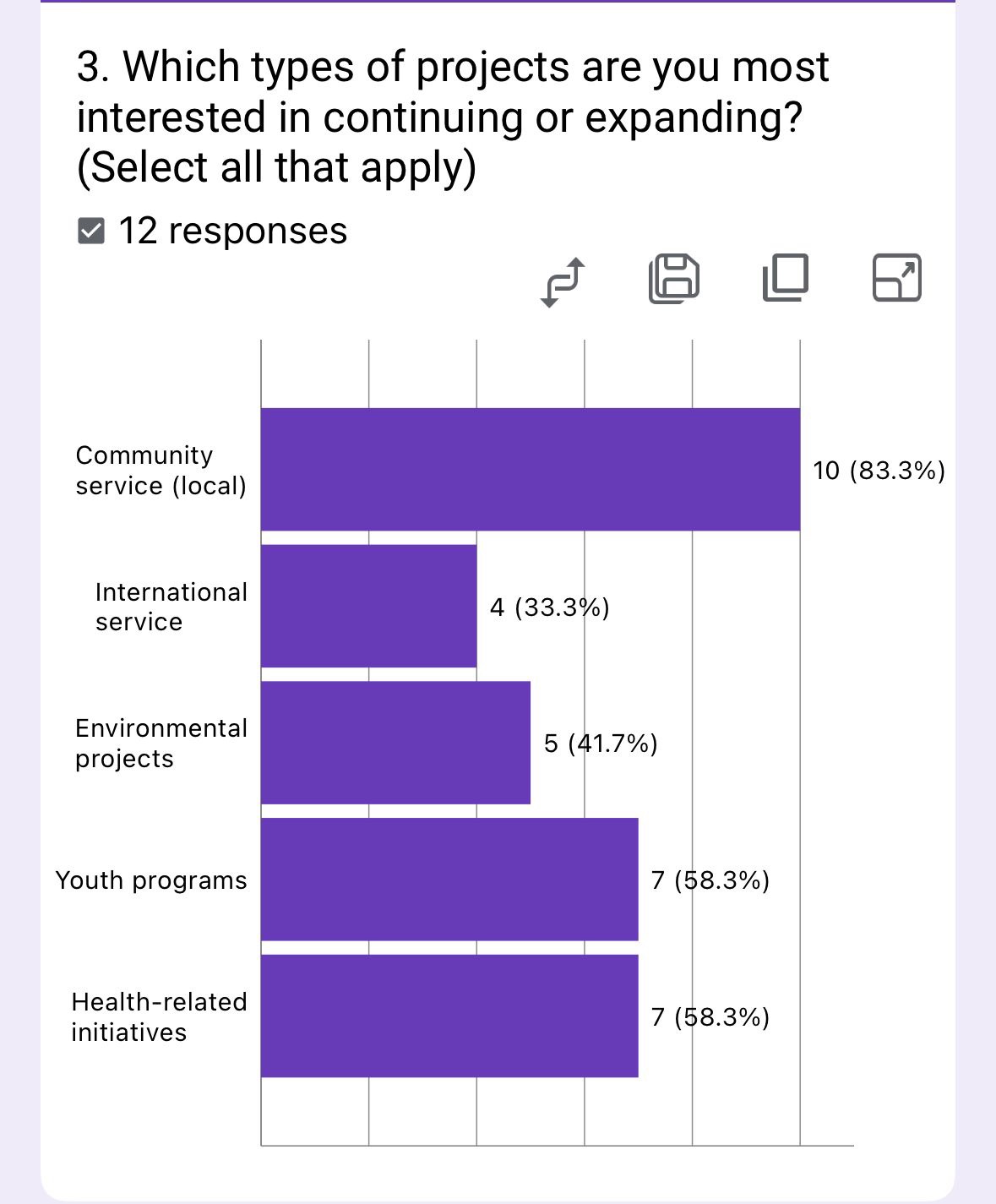The height and width of the screenshot is (1204, 996).
Task: Select the Health-related initiatives bar
Action: point(449,1016)
